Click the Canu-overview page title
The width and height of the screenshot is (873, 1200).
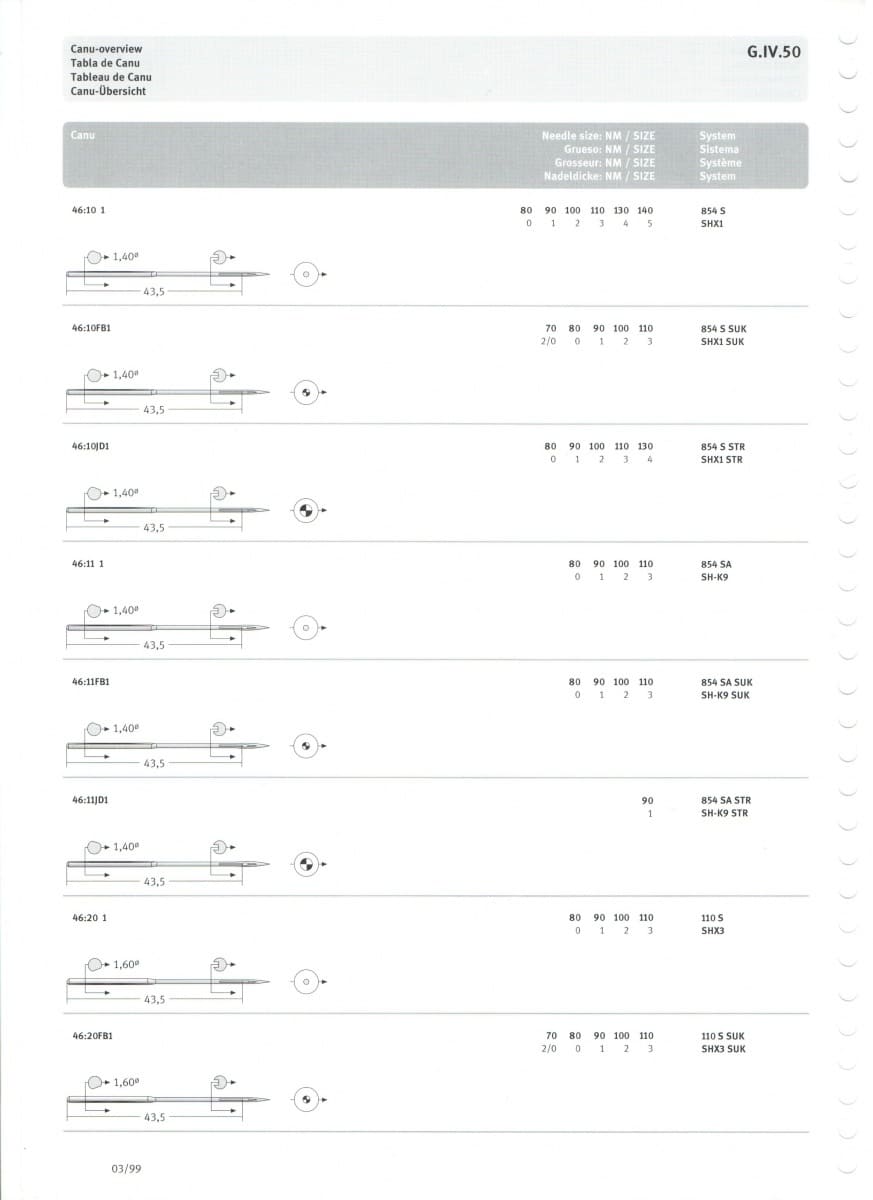106,48
